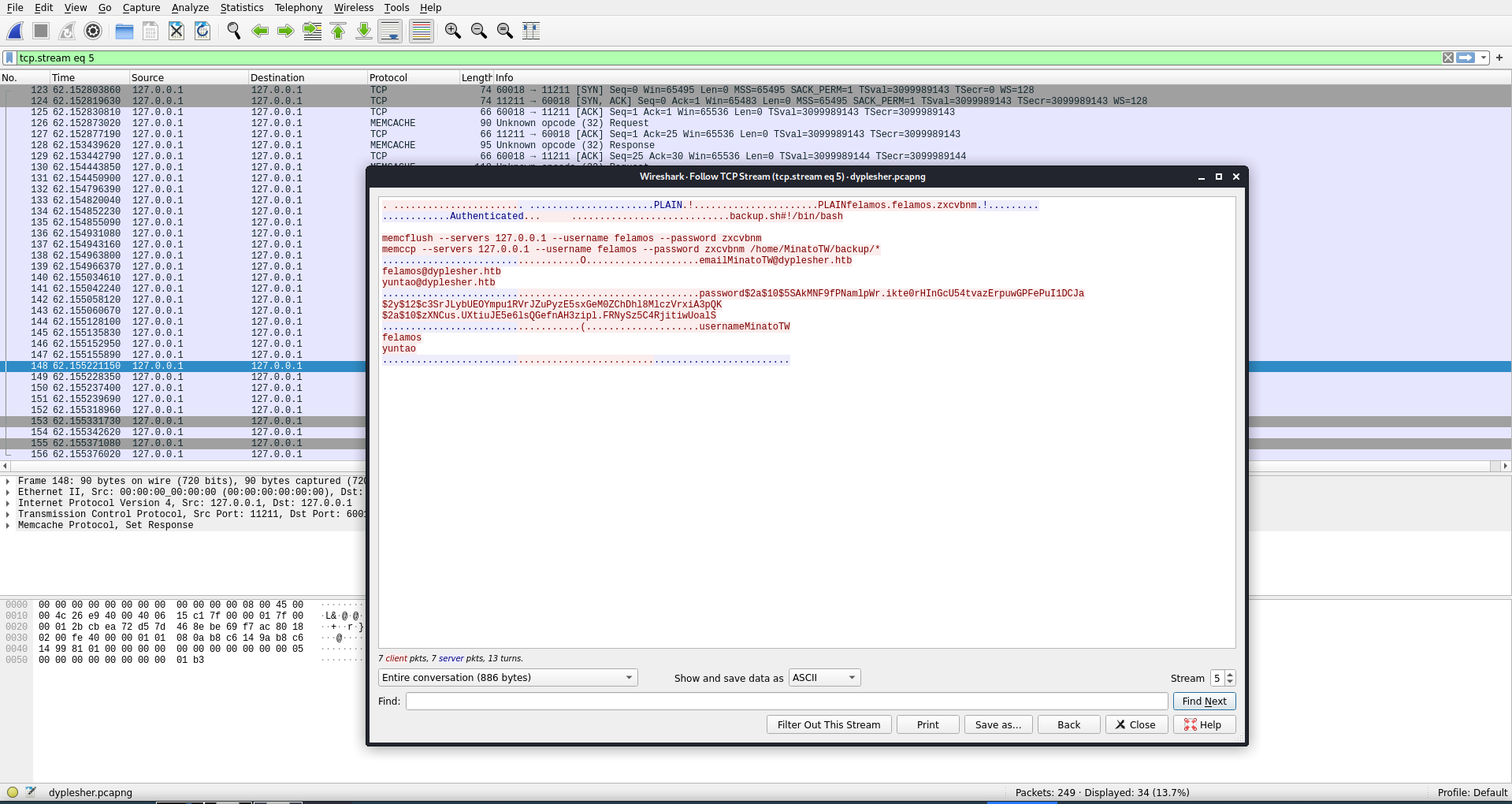Screen dimensions: 1512x804
Task: Close the capture file X icon
Action: point(176,31)
